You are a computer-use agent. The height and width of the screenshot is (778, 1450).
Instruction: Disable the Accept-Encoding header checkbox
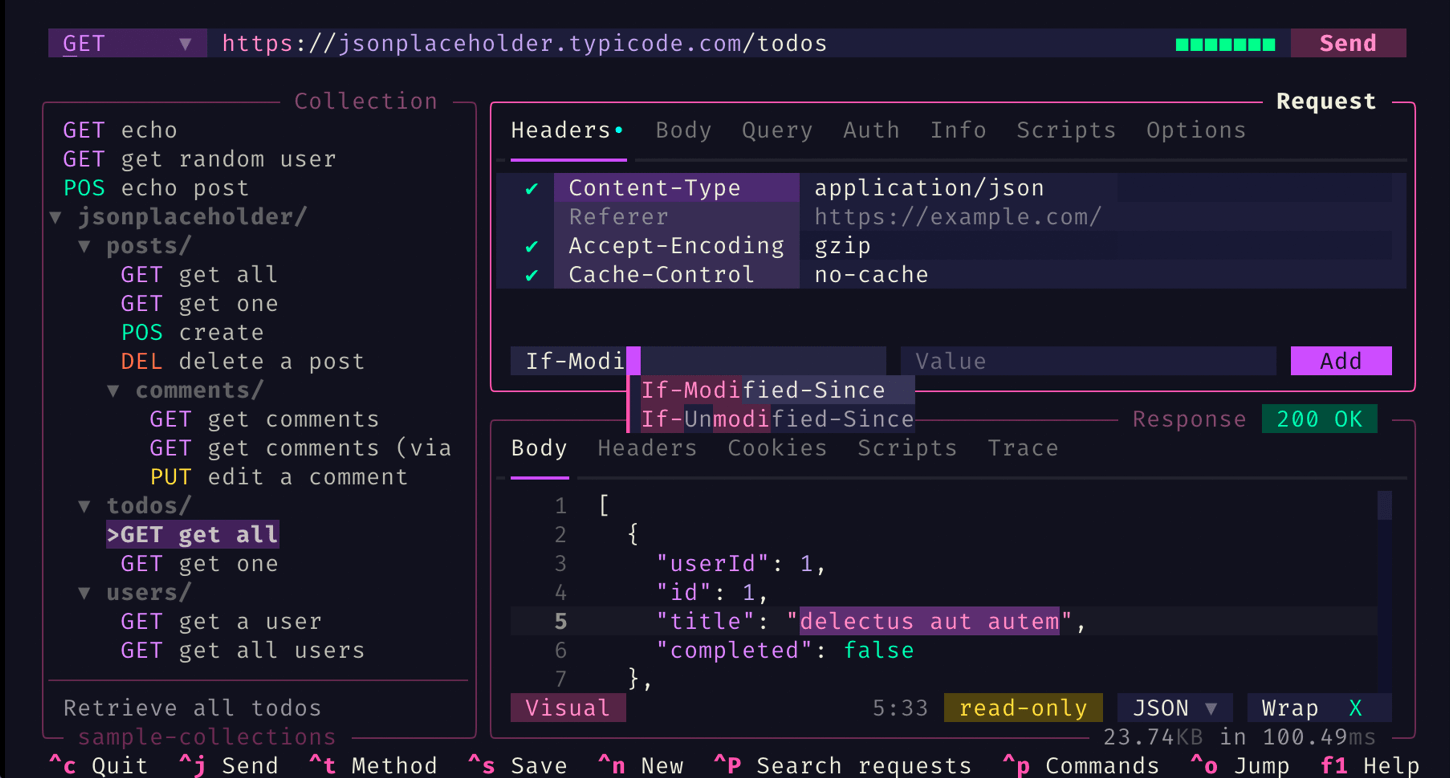(532, 246)
